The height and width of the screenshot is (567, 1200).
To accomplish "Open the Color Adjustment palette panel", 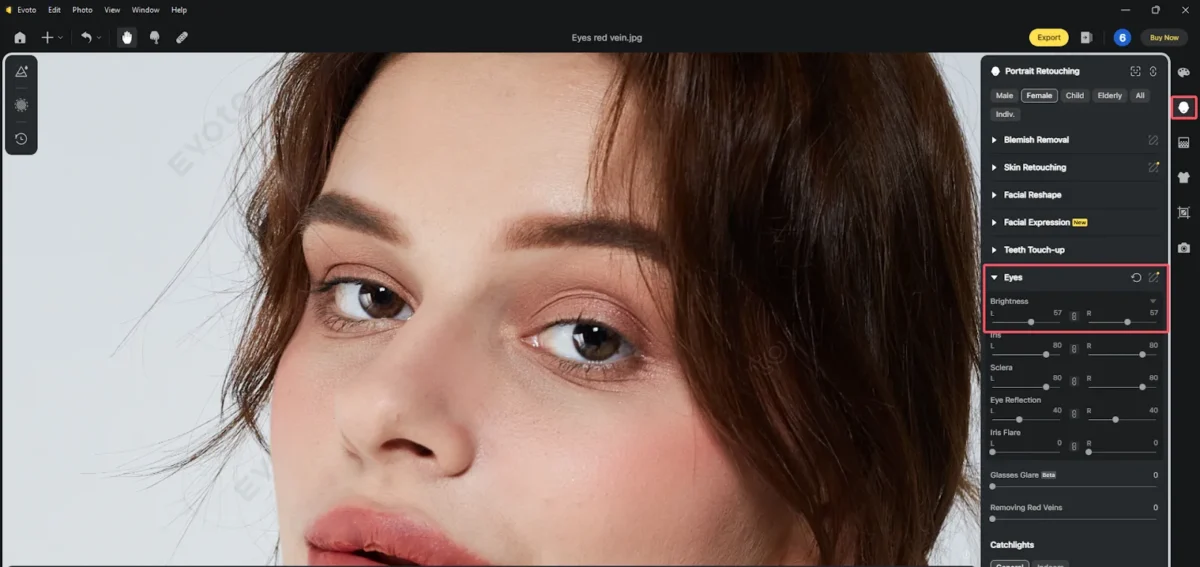I will (1184, 72).
